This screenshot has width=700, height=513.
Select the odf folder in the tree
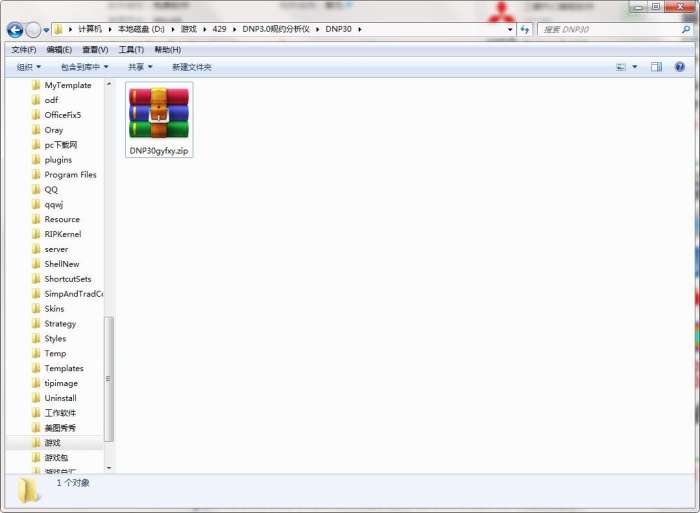tap(45, 100)
